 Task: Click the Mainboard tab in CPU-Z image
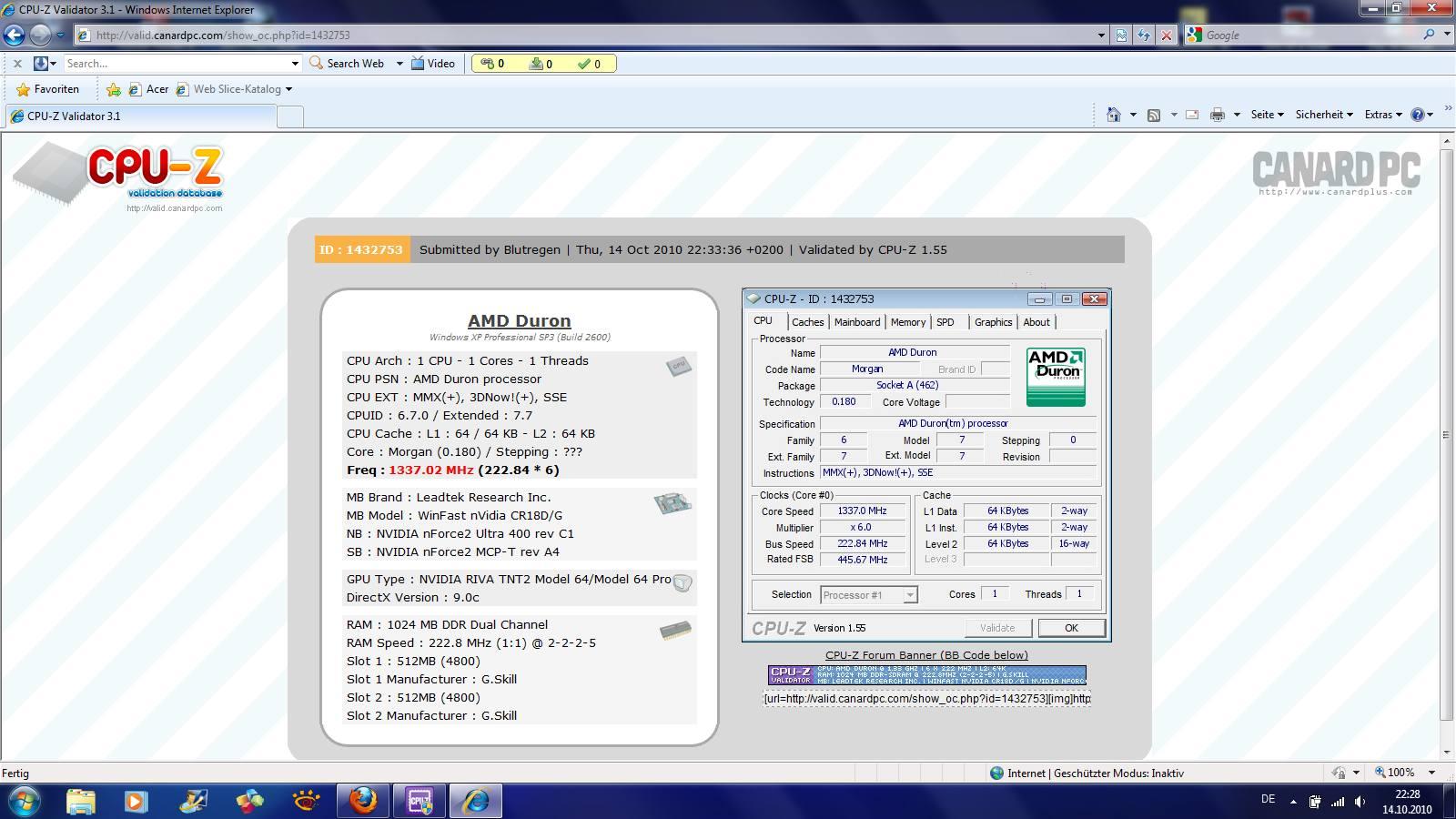pyautogui.click(x=857, y=322)
